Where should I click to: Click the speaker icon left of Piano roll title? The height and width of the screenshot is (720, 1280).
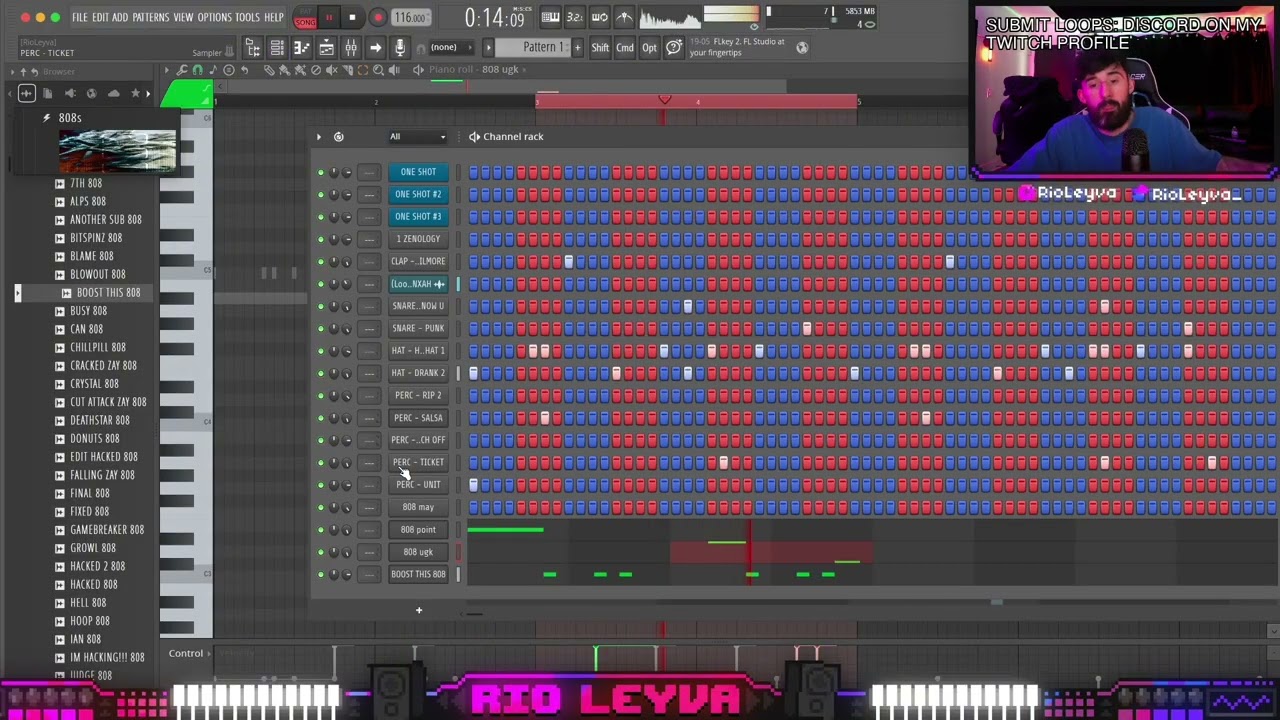tap(418, 69)
